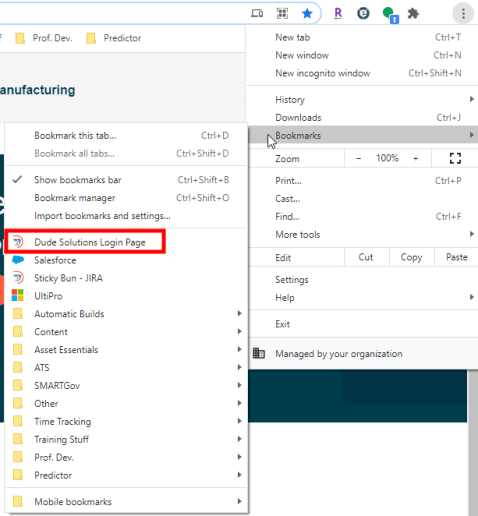The width and height of the screenshot is (478, 516).
Task: Open New incognito window
Action: click(363, 73)
